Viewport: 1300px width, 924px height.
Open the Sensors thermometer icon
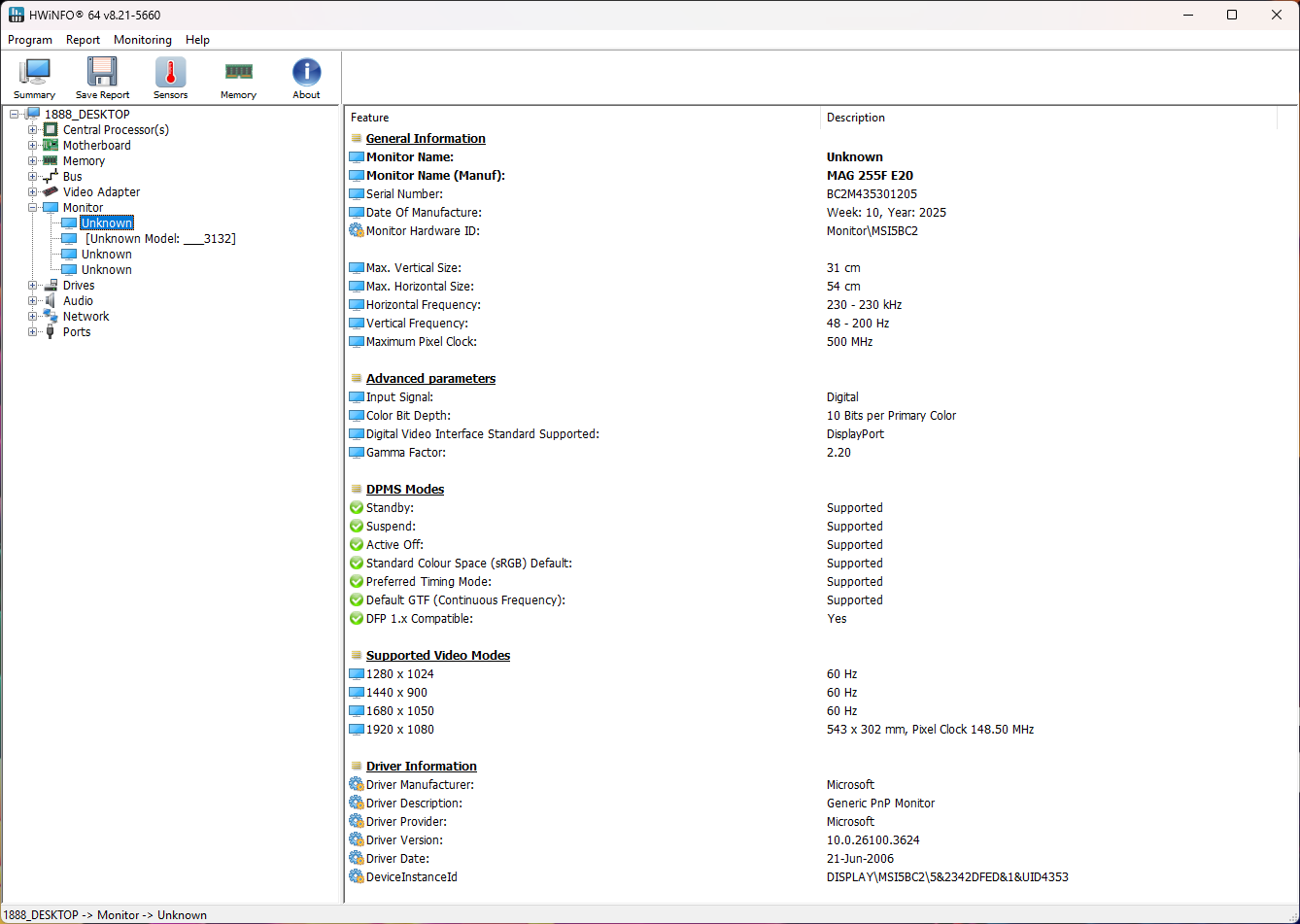point(170,73)
